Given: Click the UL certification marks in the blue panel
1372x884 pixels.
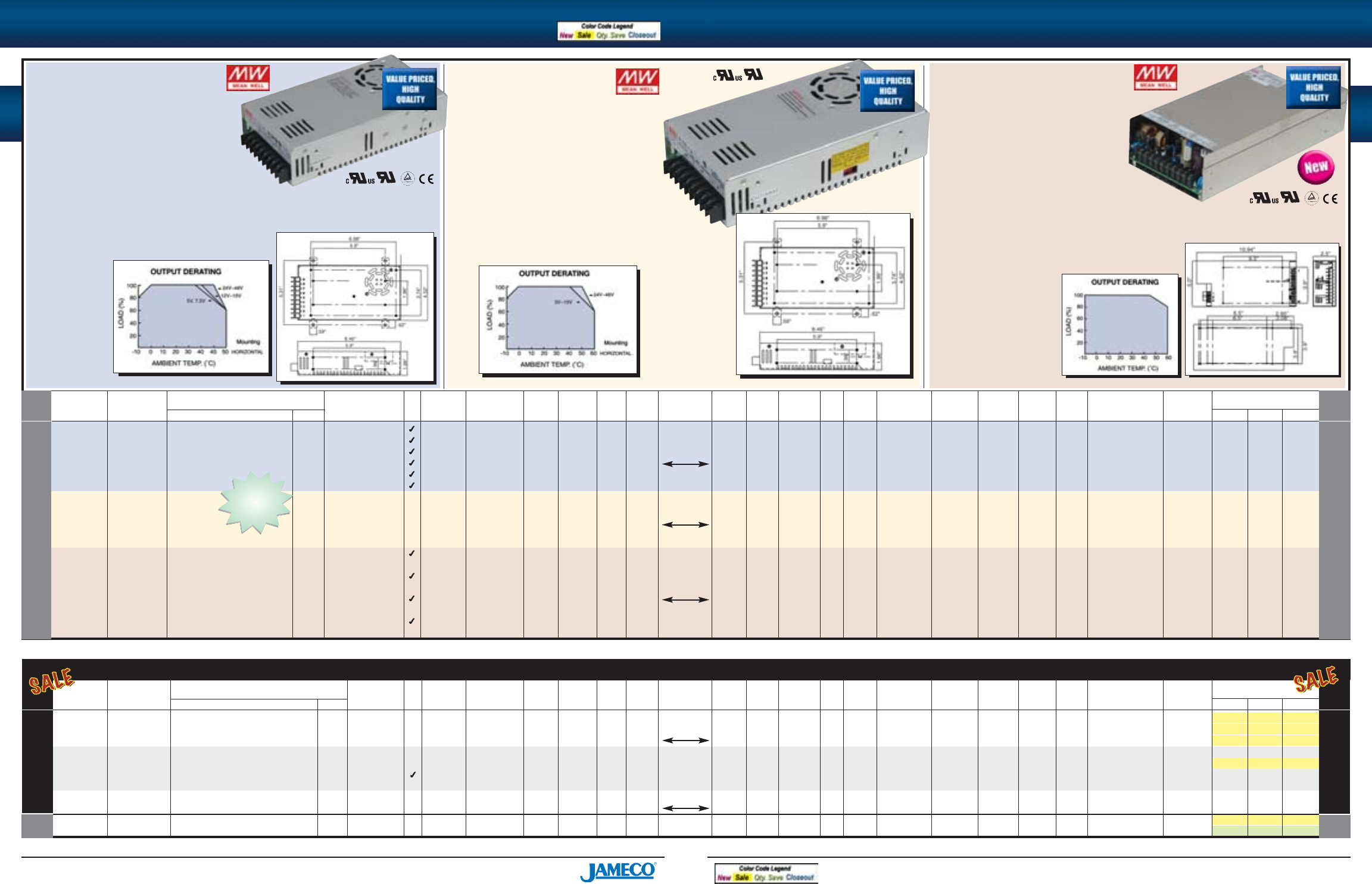Looking at the screenshot, I should [370, 178].
